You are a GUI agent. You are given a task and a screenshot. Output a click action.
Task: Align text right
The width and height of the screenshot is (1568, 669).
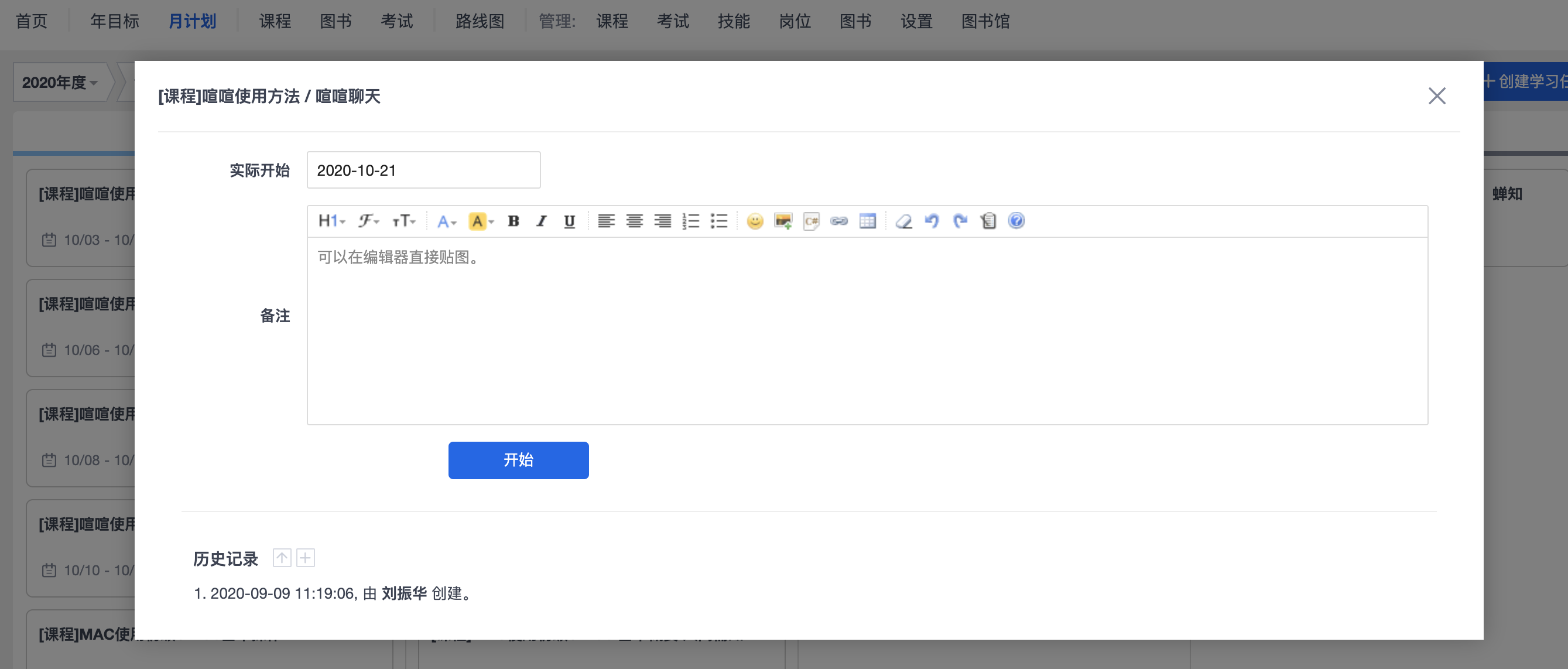click(x=662, y=221)
